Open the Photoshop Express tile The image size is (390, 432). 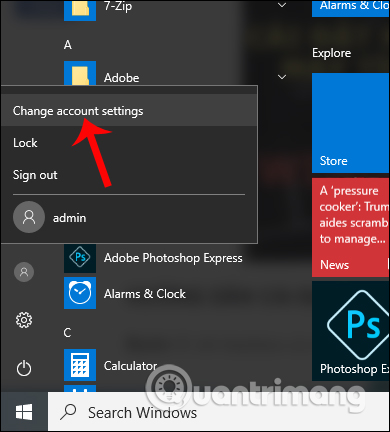point(350,331)
